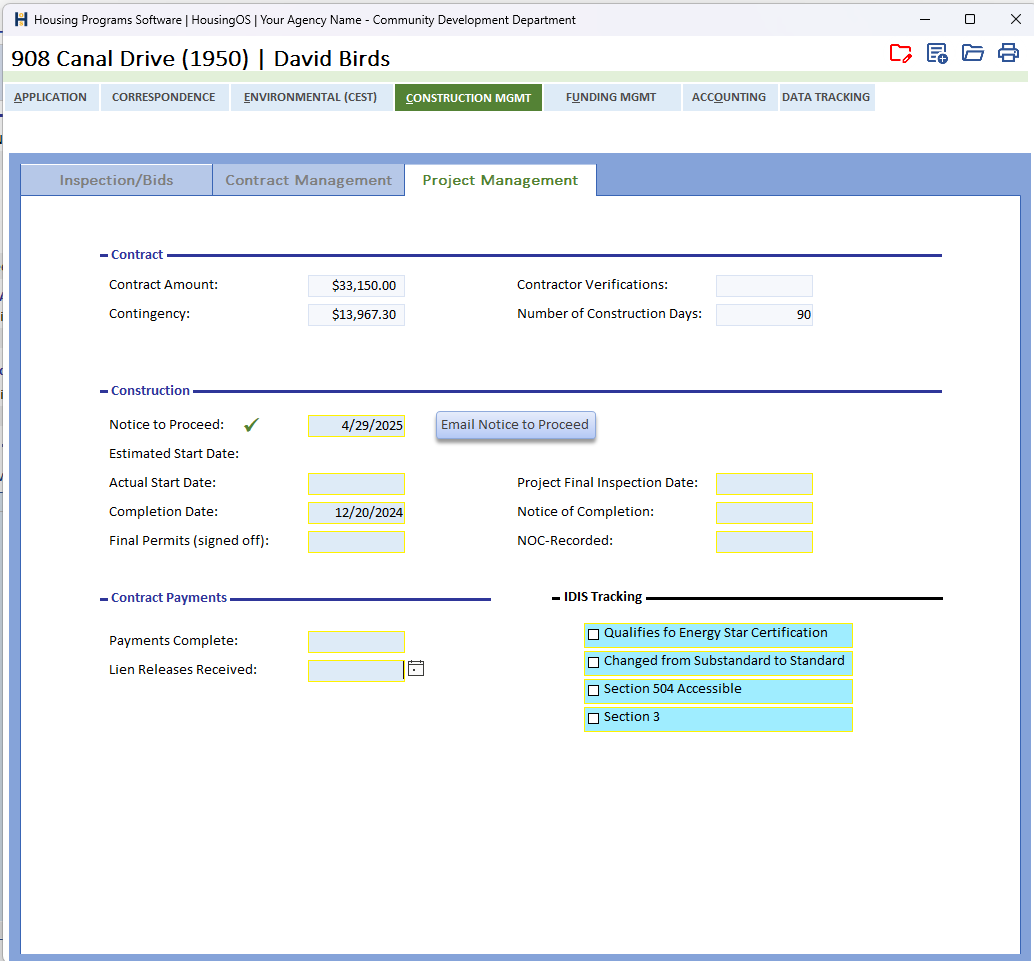
Task: Switch to DATA TRACKING tab
Action: tap(826, 97)
